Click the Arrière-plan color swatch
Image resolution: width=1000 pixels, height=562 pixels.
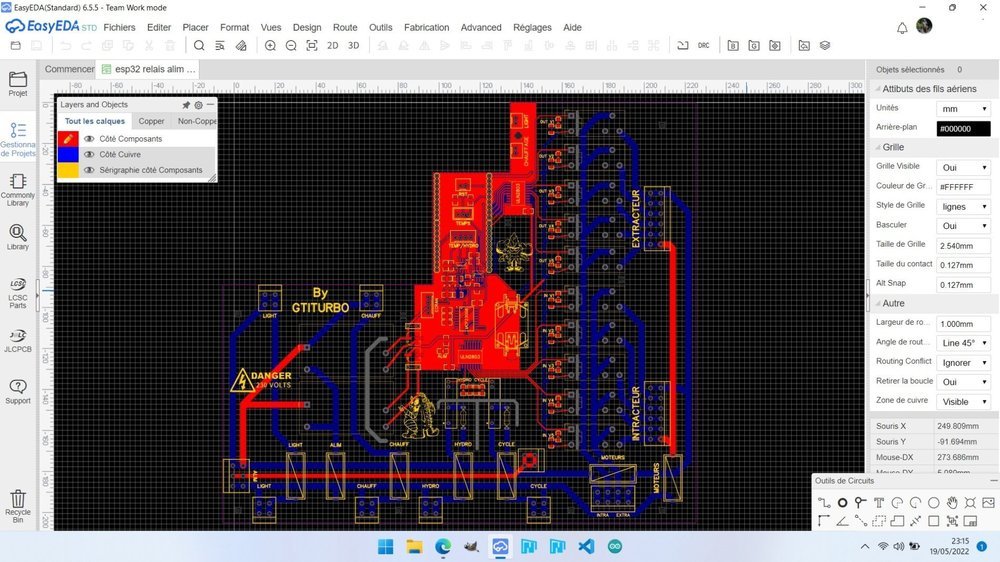(x=963, y=129)
